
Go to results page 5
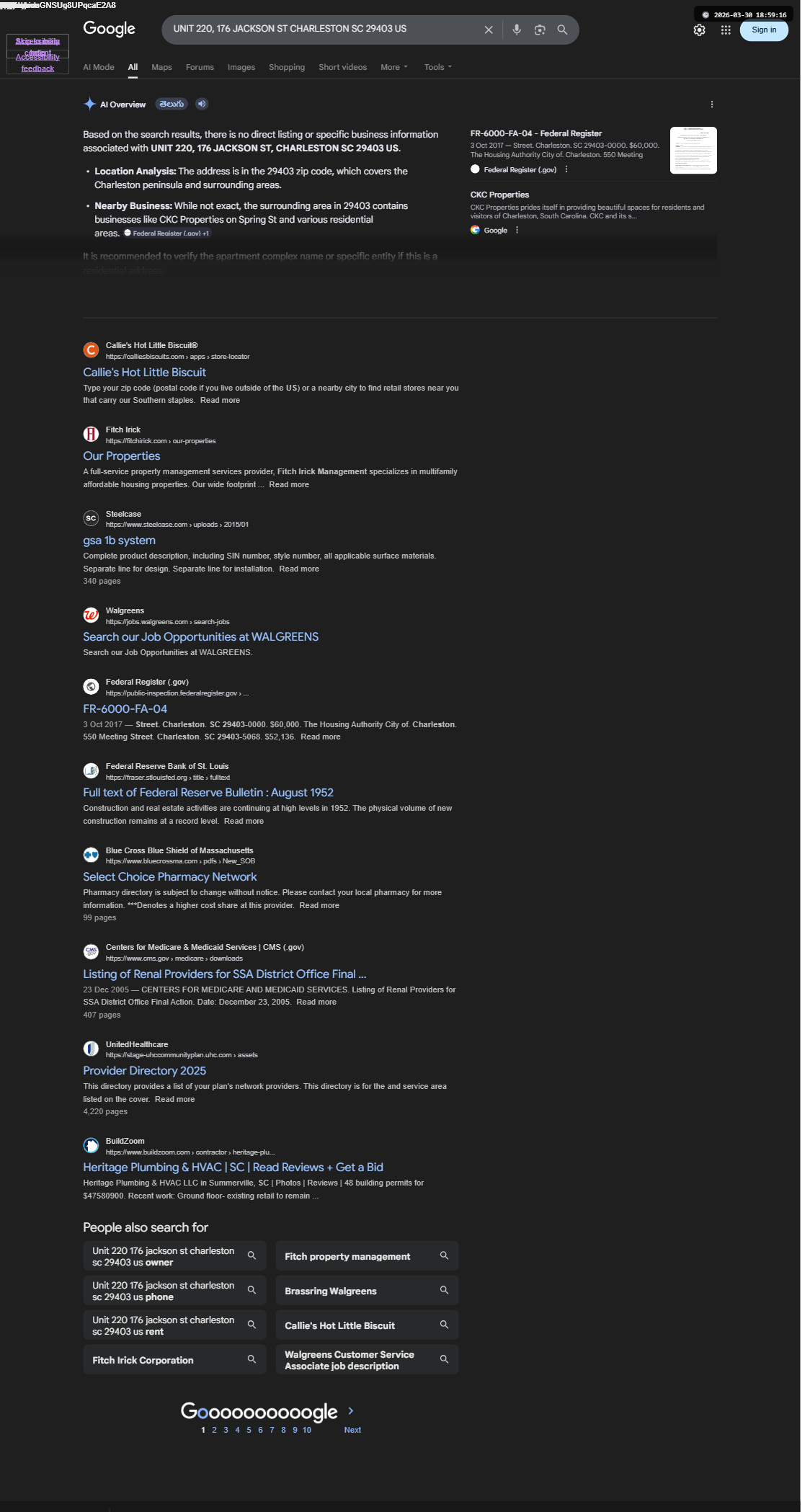(249, 1430)
